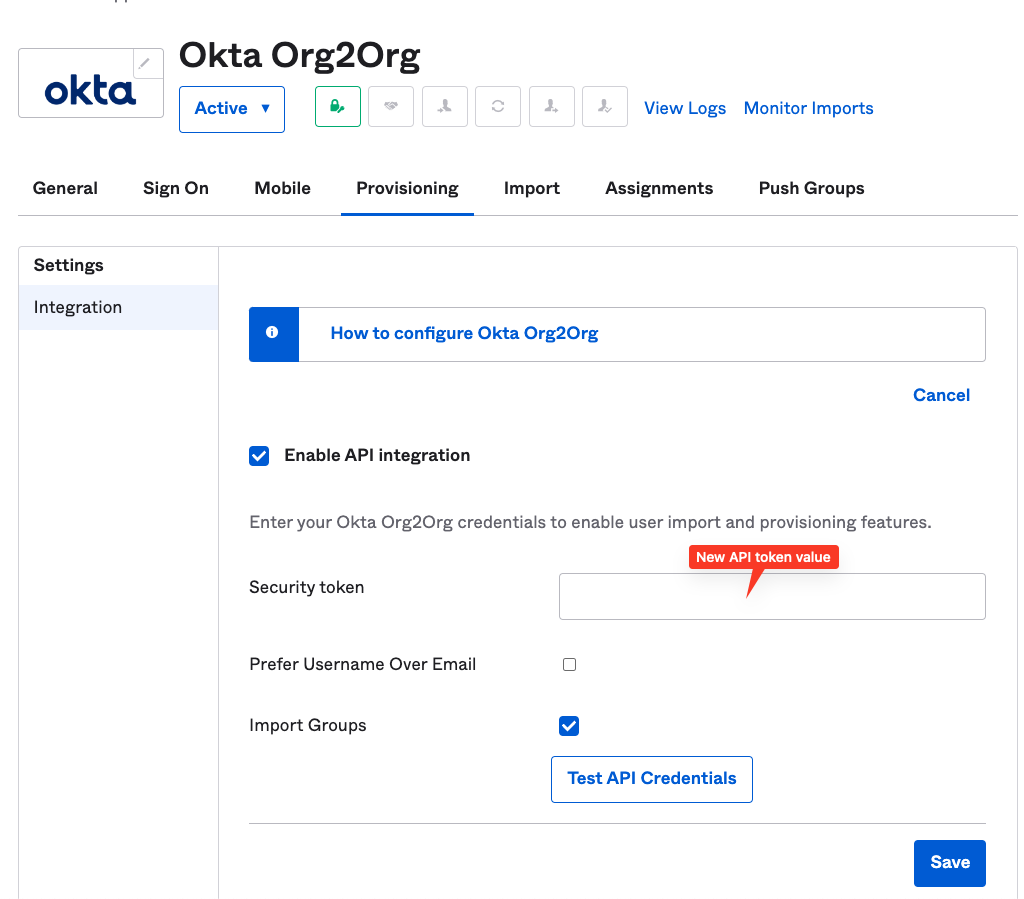Viewport: 1024px width, 899px height.
Task: Check Prefer Username Over Email box
Action: click(x=569, y=665)
